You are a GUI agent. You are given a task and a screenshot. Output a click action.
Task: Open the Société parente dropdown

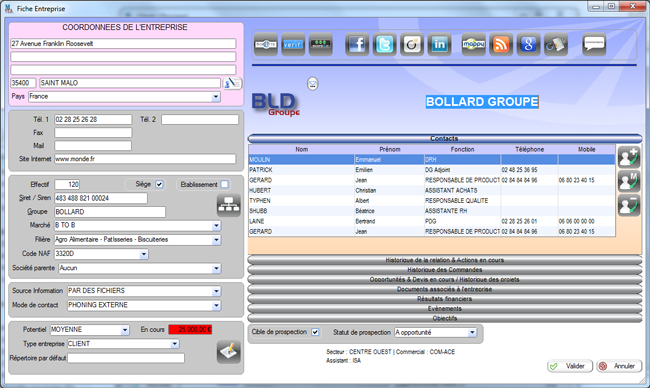216,269
